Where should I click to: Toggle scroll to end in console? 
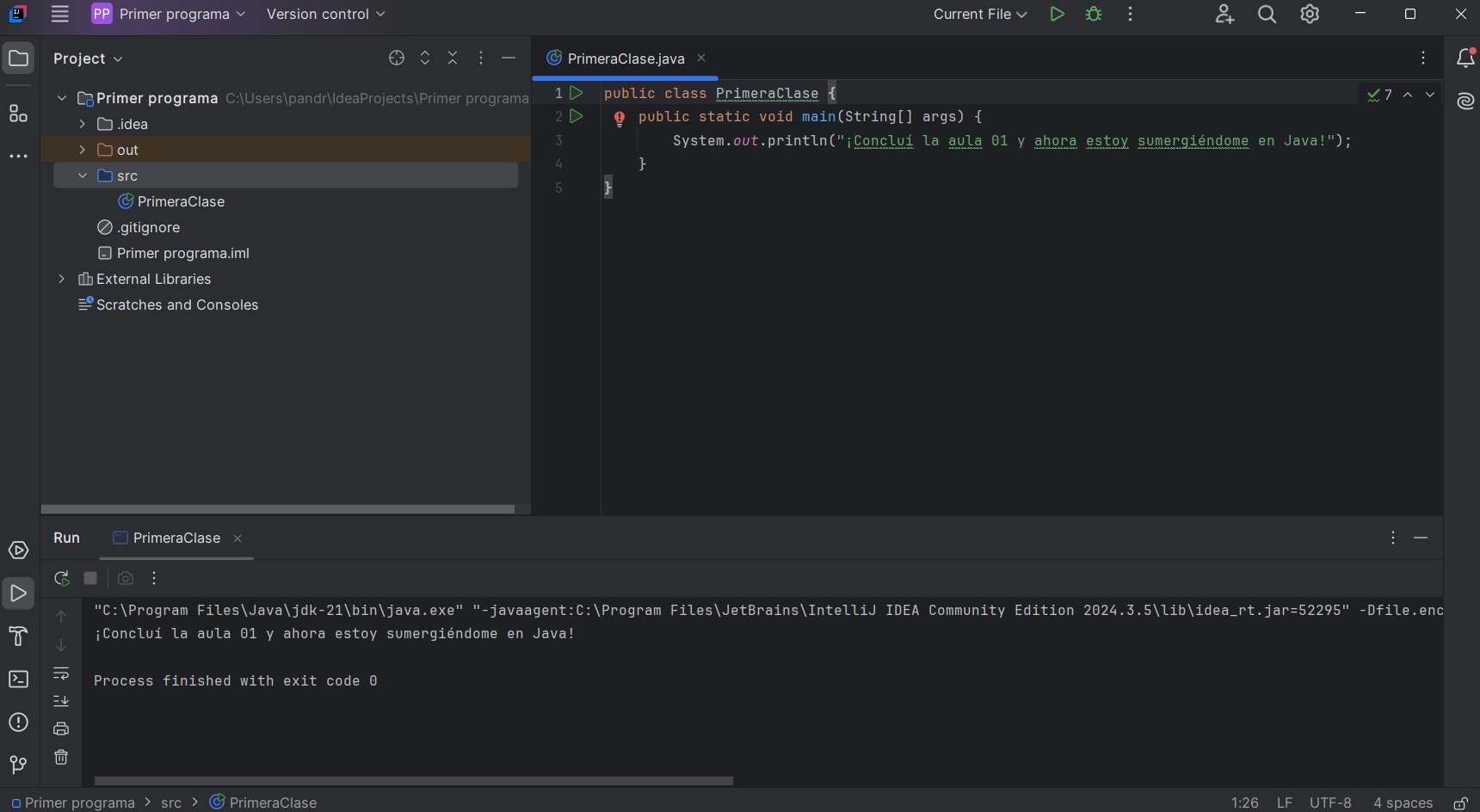tap(61, 700)
